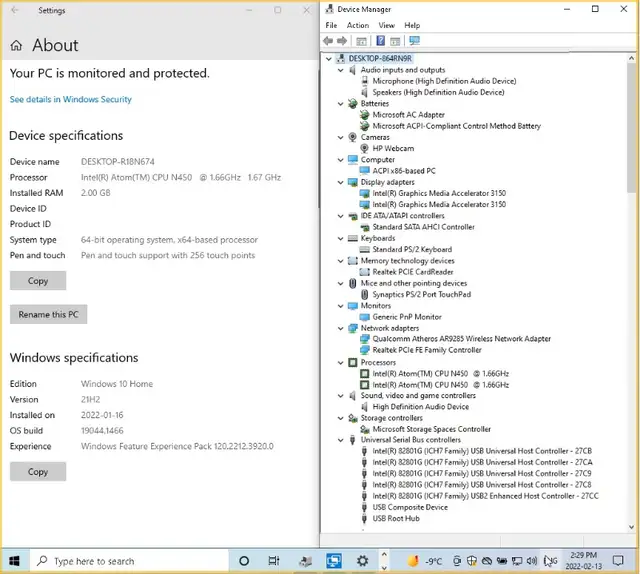Click Copy under Device specifications
This screenshot has width=640, height=574.
(38, 281)
